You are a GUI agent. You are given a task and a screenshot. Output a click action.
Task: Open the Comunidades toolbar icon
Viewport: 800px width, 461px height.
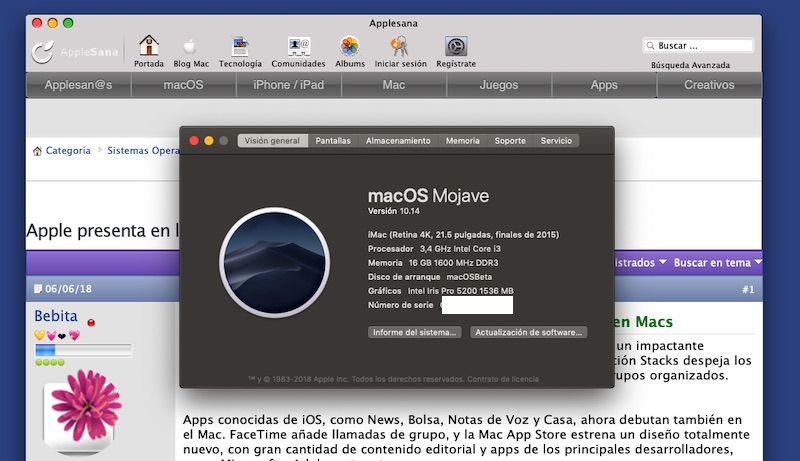click(x=298, y=46)
